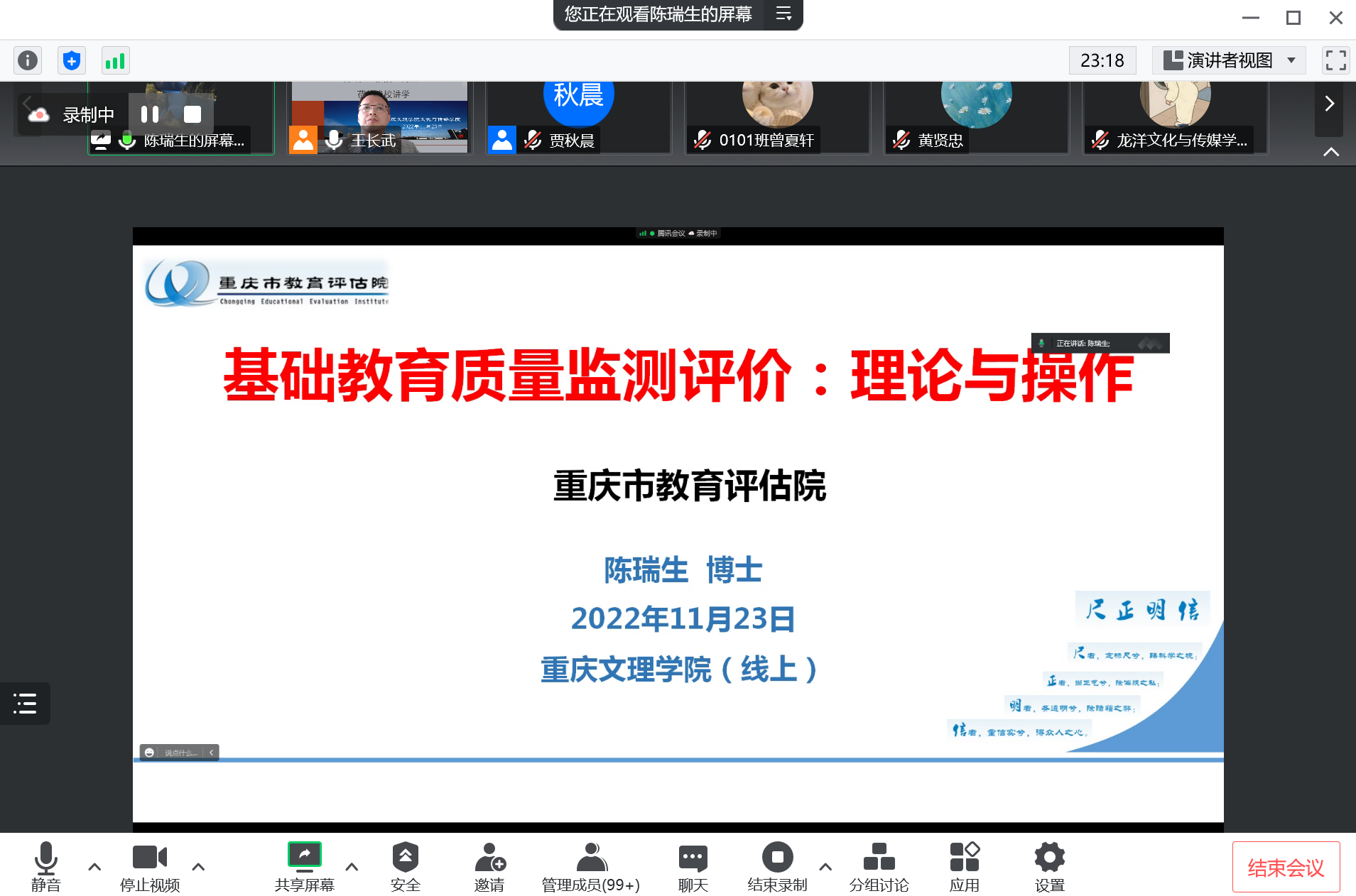Image resolution: width=1356 pixels, height=896 pixels.
Task: Open the left sidebar list panel
Action: click(x=25, y=704)
